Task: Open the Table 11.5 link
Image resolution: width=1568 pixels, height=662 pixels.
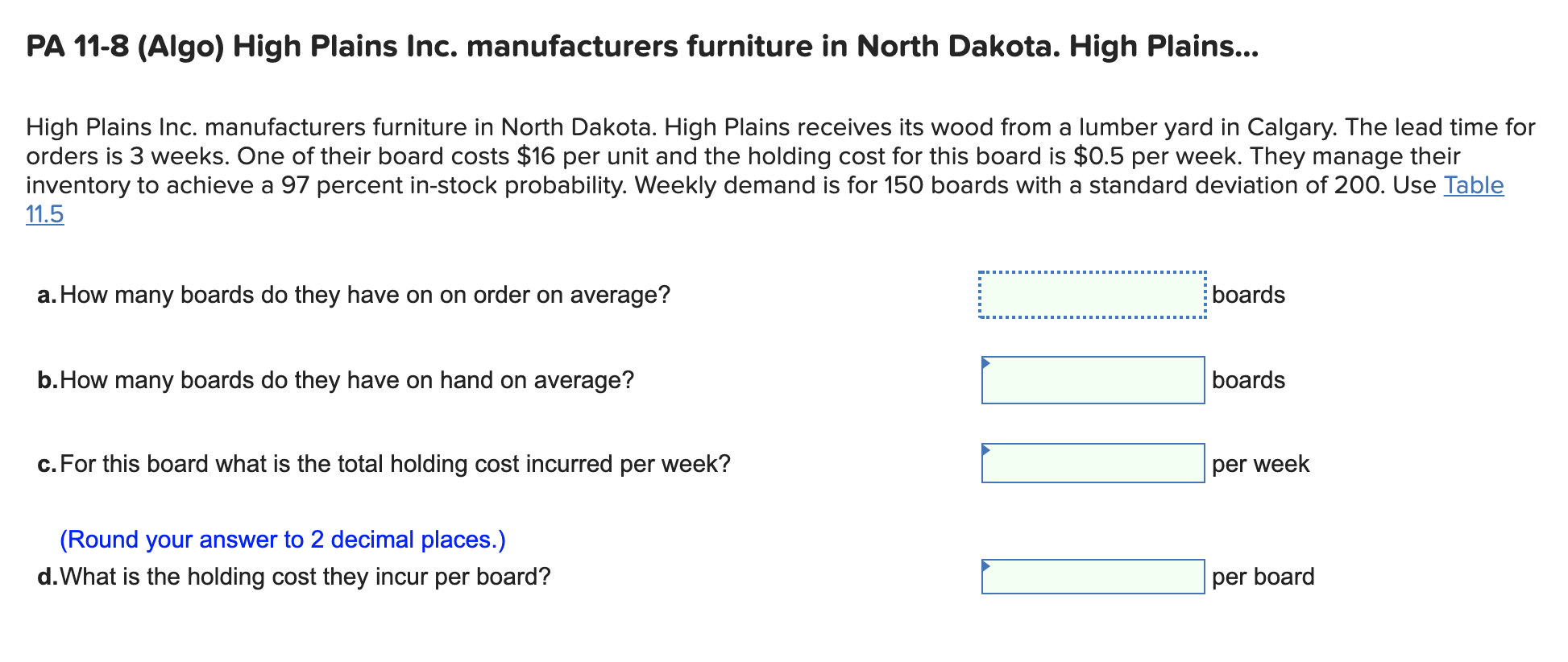Action: pos(1475,185)
